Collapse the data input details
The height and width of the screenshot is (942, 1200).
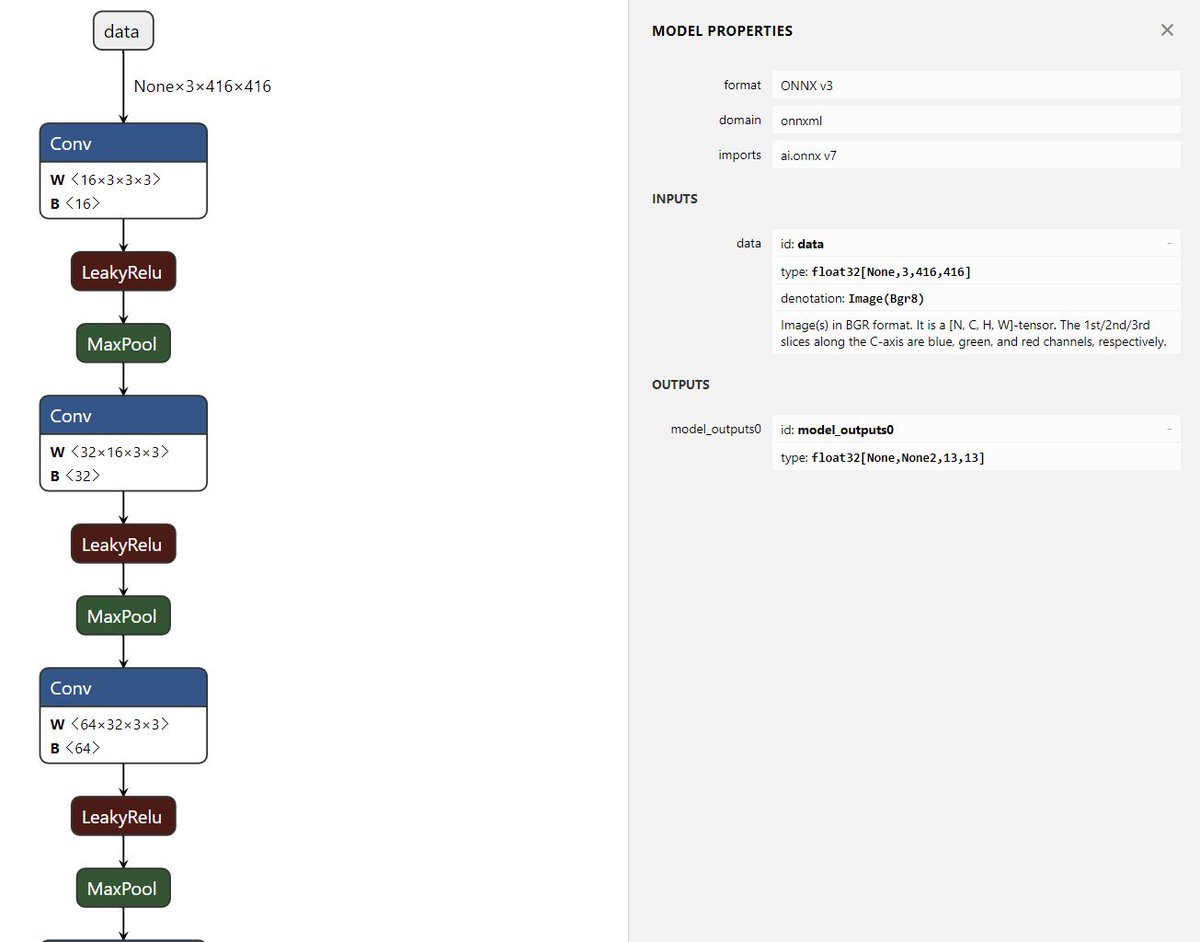[x=1168, y=243]
